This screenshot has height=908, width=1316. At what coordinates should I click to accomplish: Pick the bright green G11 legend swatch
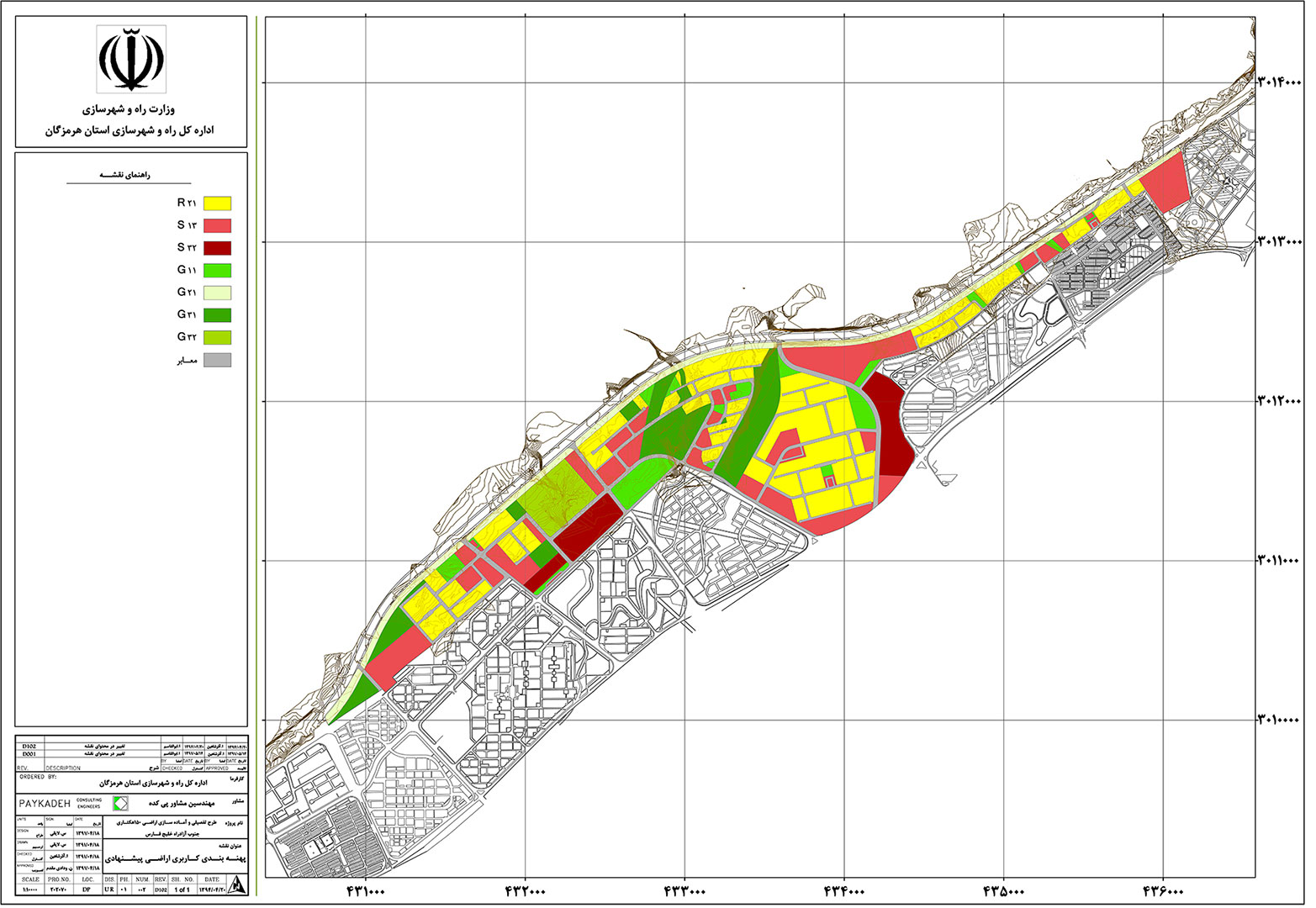click(x=218, y=271)
